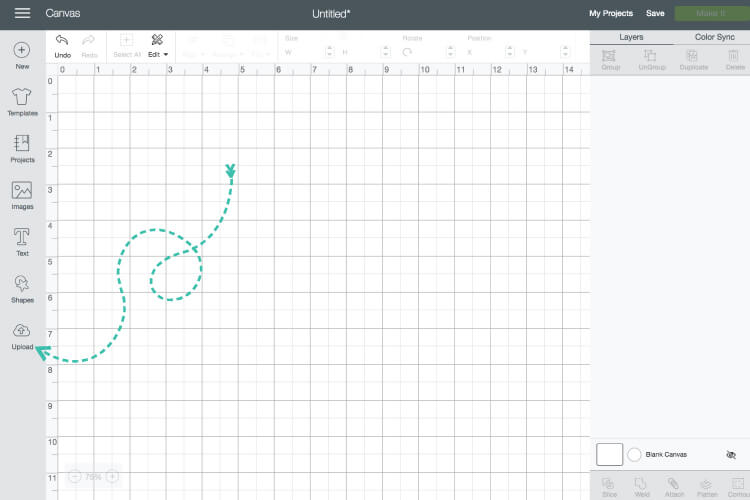Click the Weld tool

[x=641, y=487]
